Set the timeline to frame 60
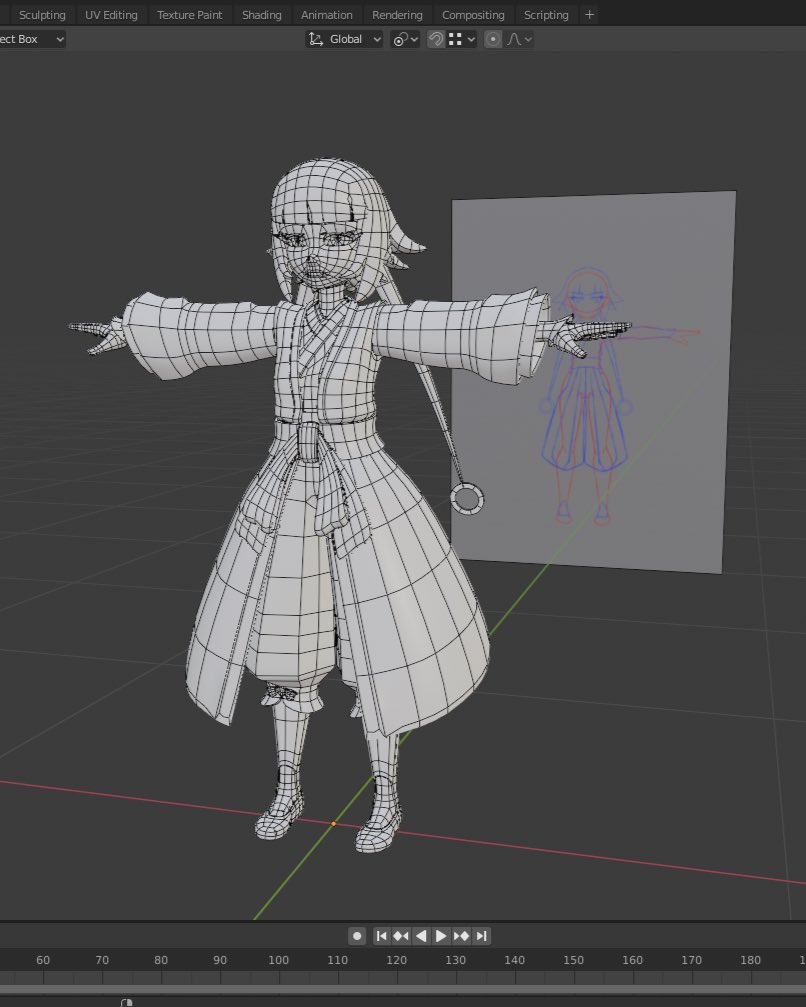 click(x=43, y=960)
